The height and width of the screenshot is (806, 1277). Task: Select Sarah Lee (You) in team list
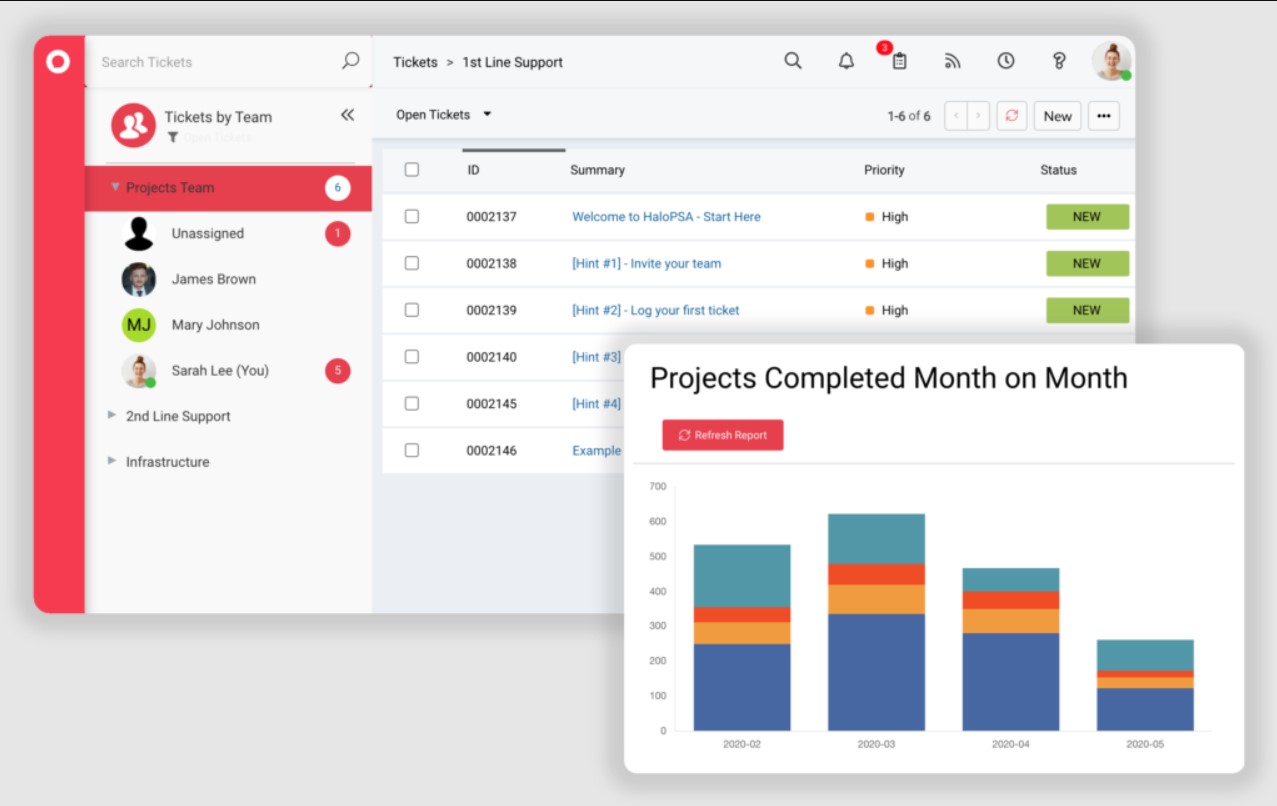[219, 370]
